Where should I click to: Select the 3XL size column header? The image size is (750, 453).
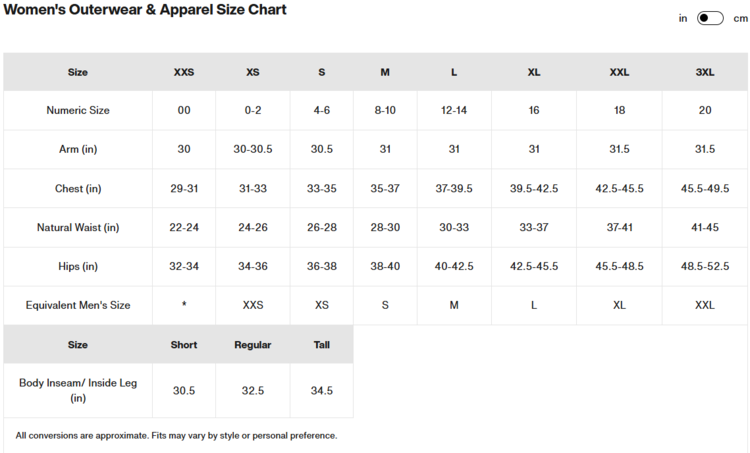point(705,72)
